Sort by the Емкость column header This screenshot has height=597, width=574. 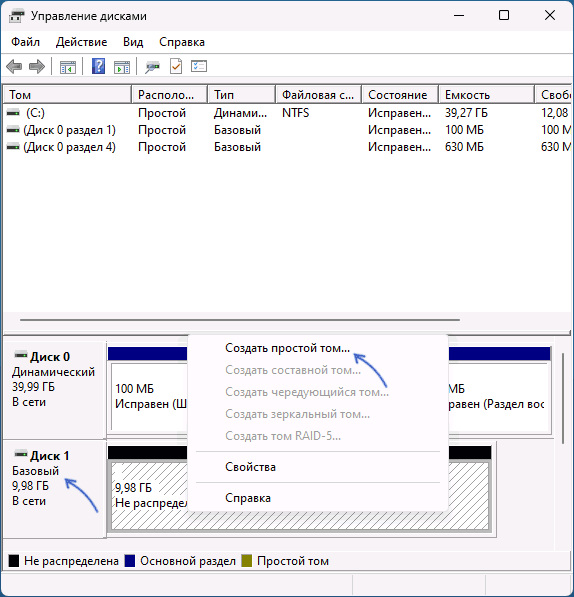(487, 94)
